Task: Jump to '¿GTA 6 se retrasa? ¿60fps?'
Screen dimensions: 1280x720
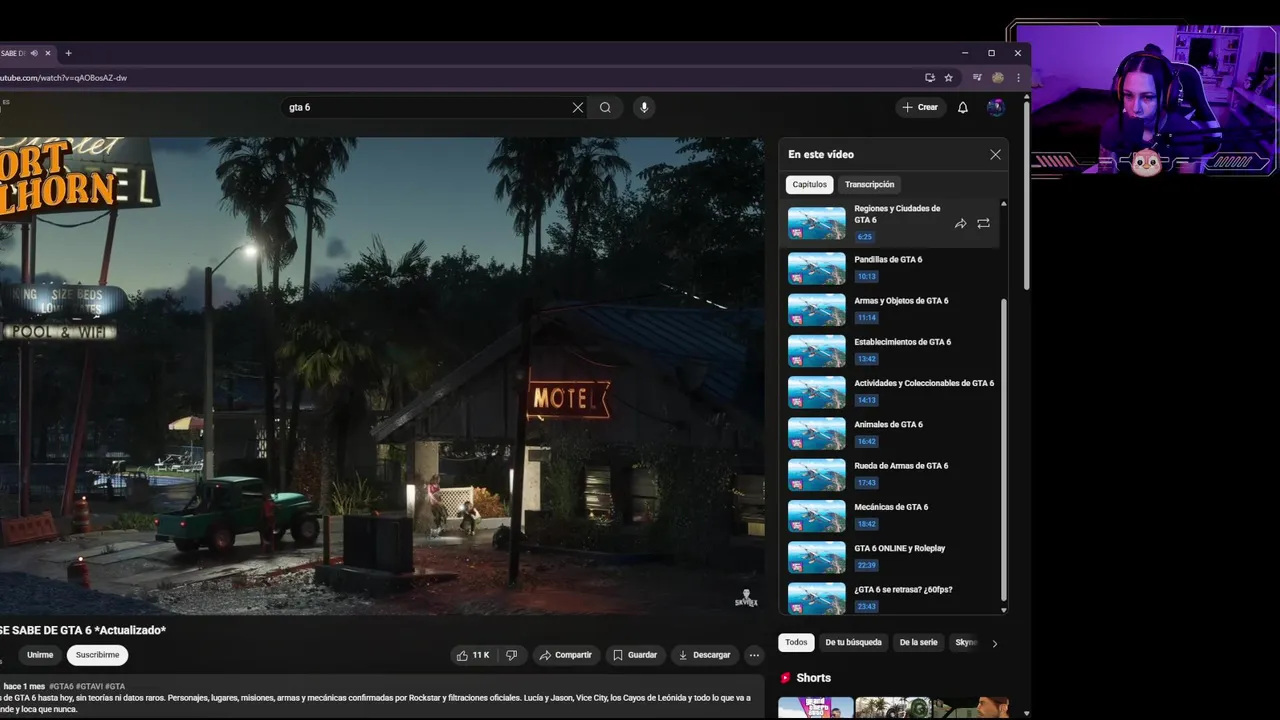Action: tap(888, 596)
